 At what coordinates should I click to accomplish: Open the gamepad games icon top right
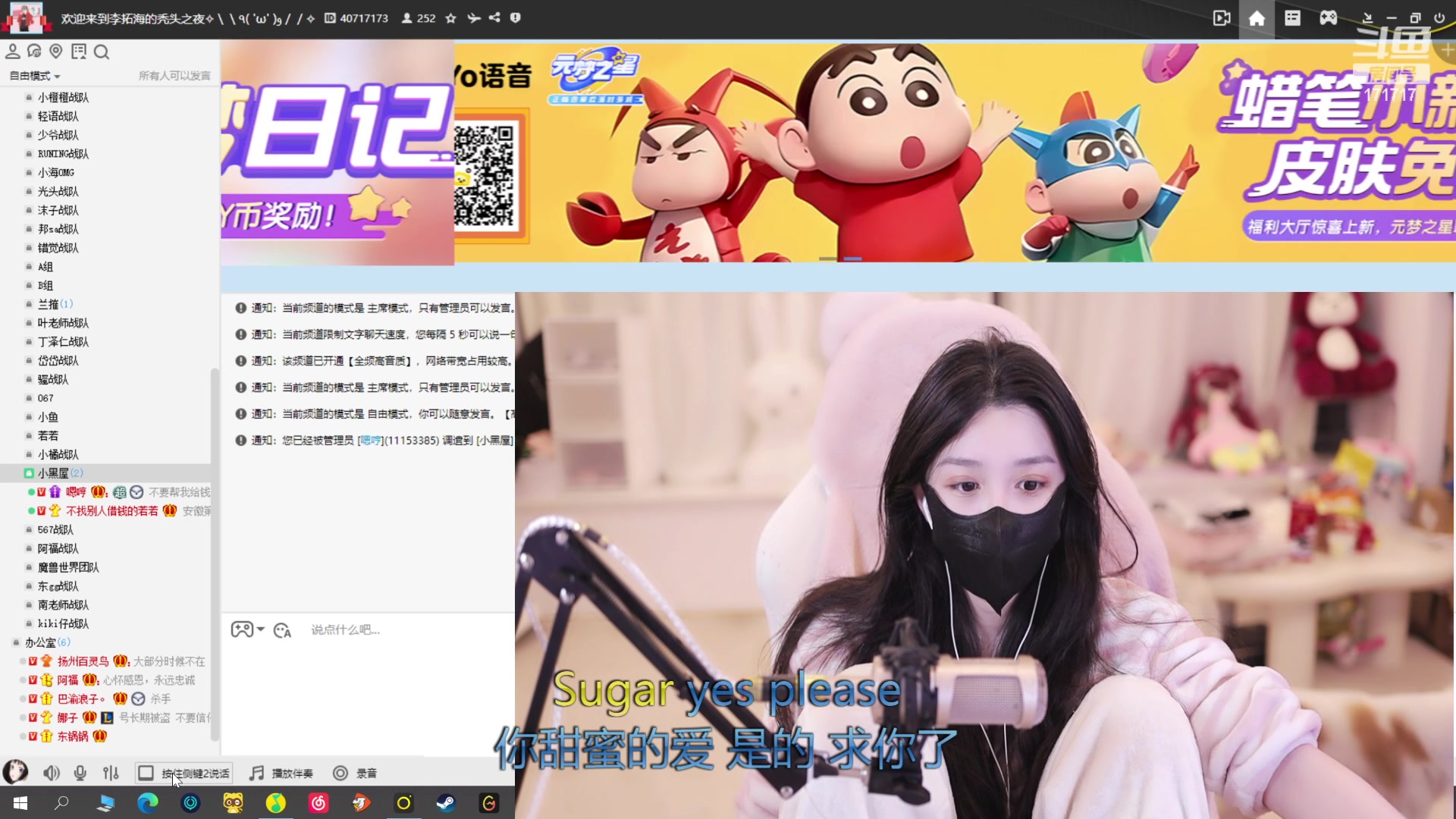tap(1328, 17)
